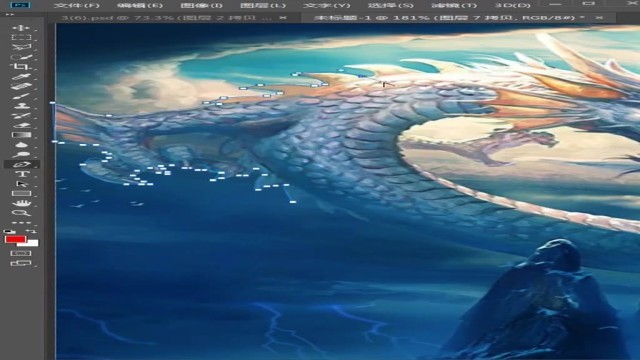Switch to the Eraser tool
The image size is (640, 360).
pyautogui.click(x=21, y=126)
